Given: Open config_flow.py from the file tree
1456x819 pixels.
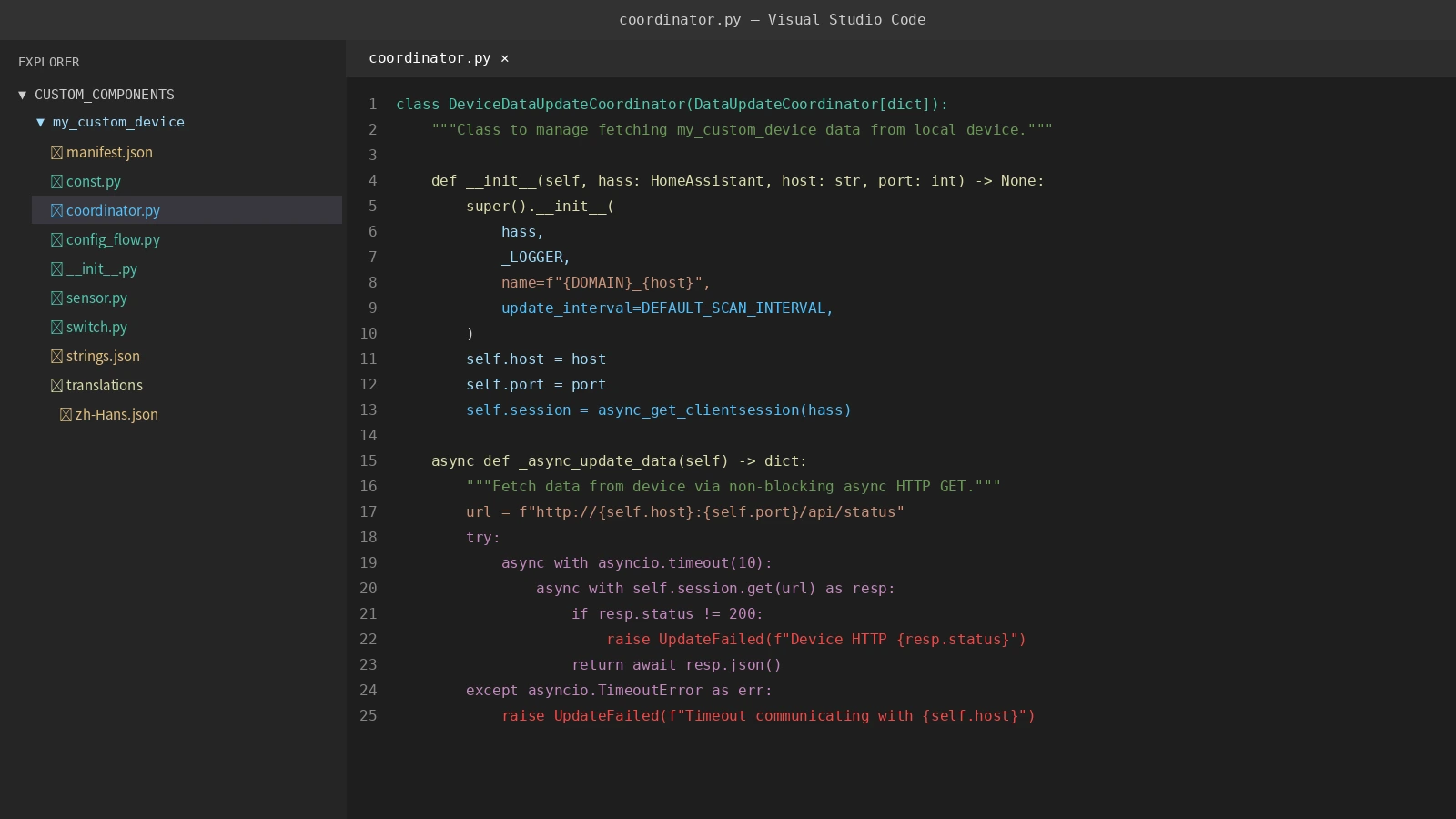Looking at the screenshot, I should 113,239.
